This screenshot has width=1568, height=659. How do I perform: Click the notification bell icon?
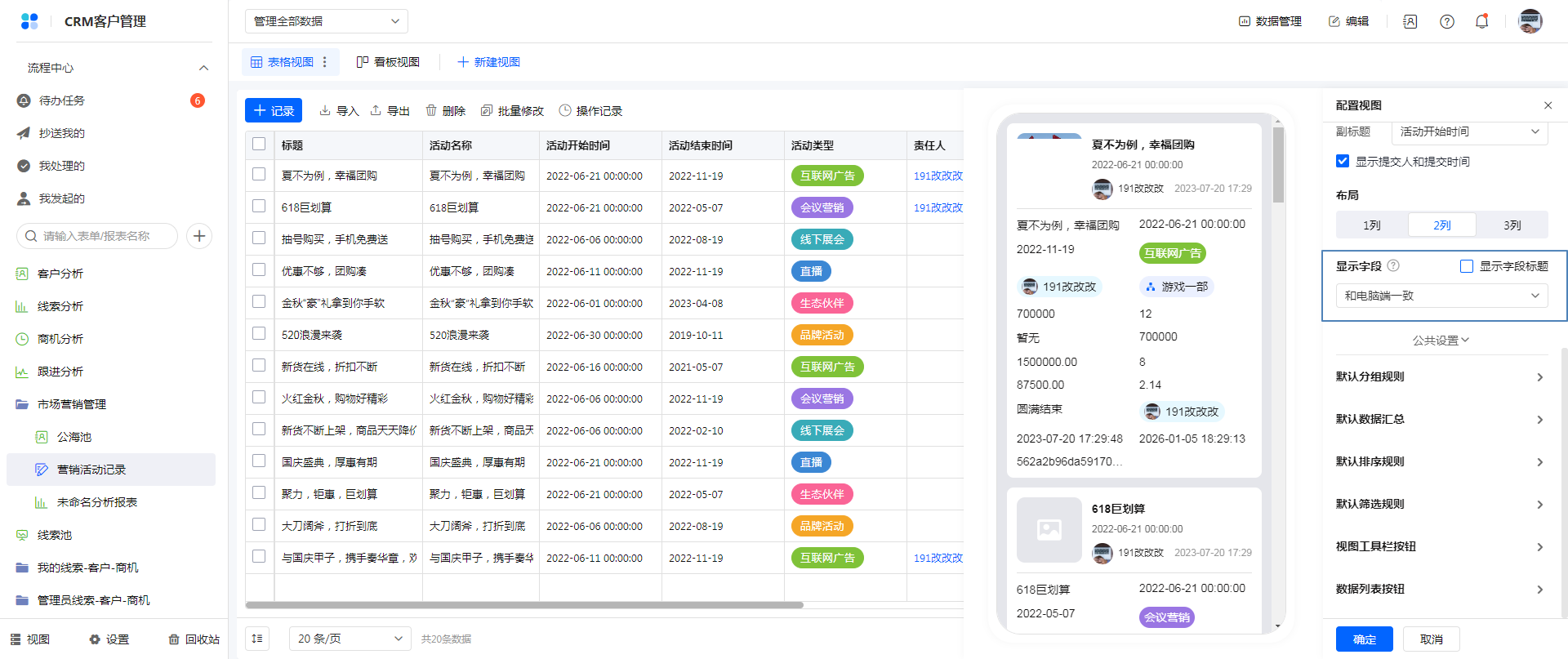point(1481,21)
